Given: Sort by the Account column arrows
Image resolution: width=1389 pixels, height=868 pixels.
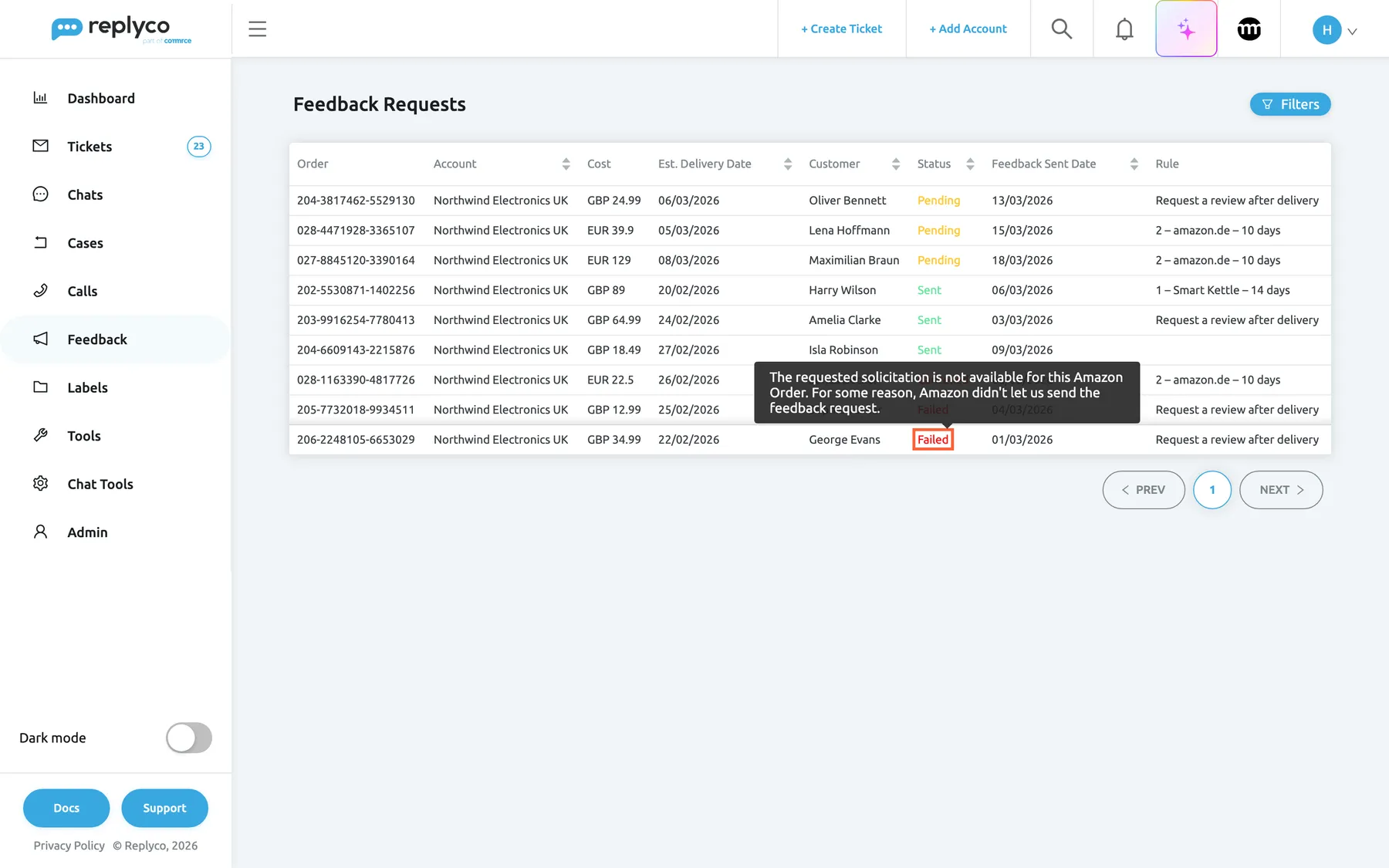Looking at the screenshot, I should click(x=566, y=164).
